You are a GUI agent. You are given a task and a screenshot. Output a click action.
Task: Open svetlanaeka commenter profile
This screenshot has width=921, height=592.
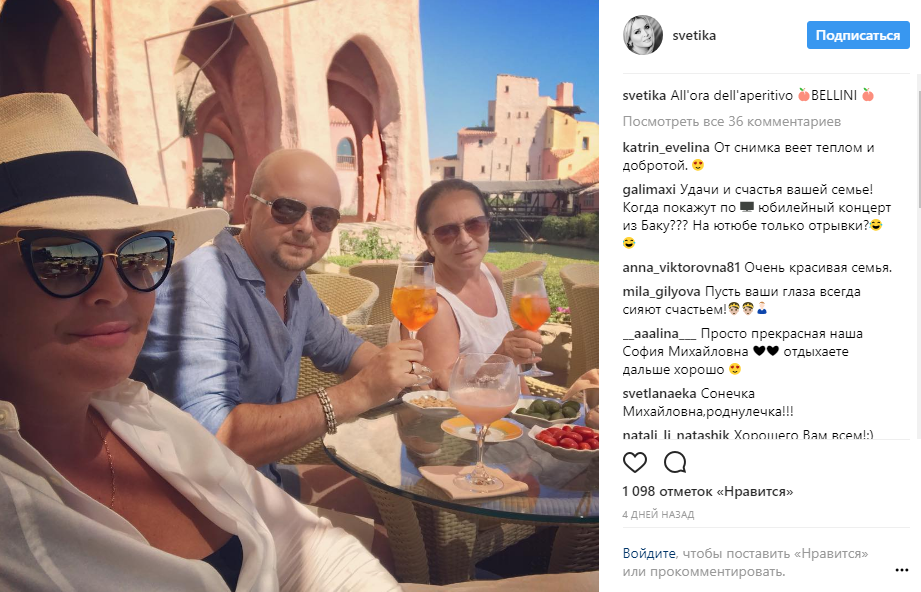pyautogui.click(x=659, y=393)
